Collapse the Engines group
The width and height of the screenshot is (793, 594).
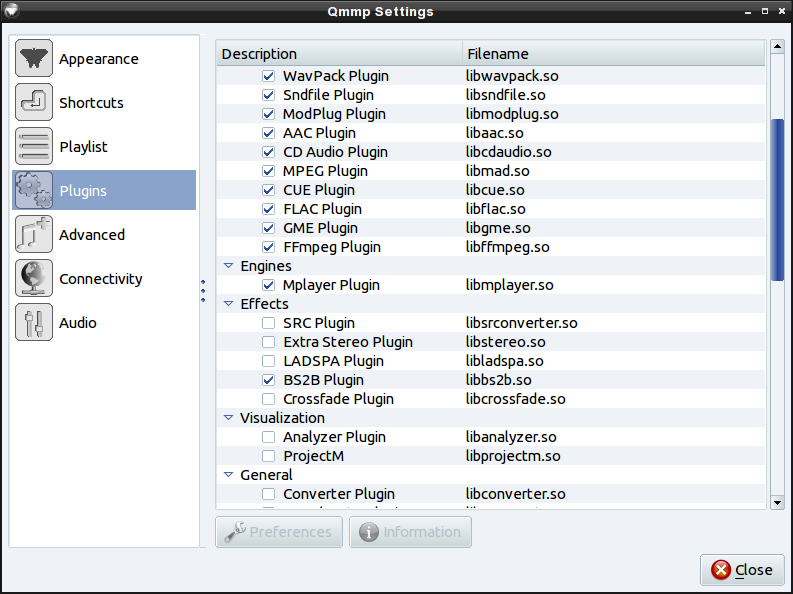pos(229,265)
